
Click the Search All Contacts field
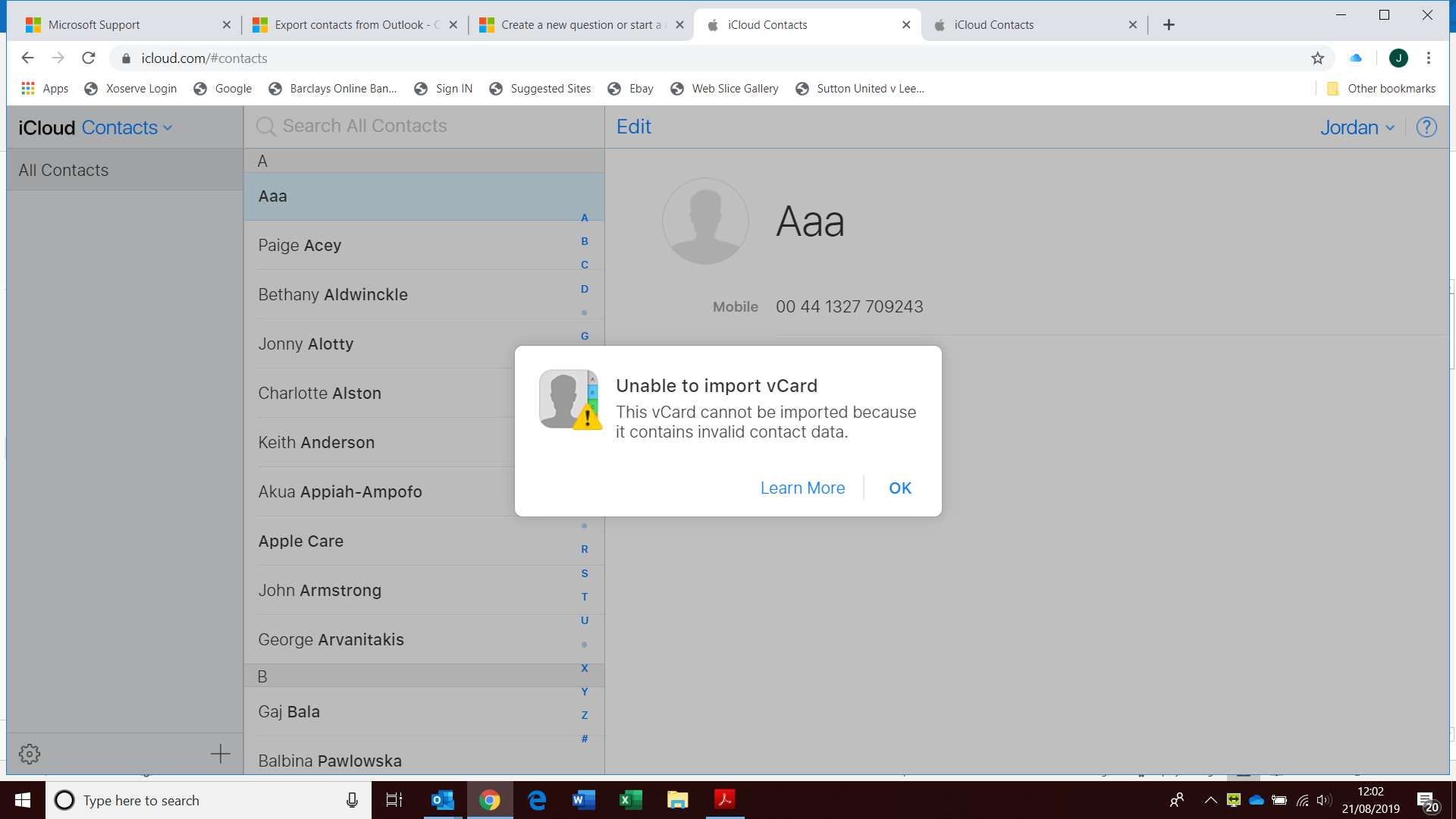364,126
